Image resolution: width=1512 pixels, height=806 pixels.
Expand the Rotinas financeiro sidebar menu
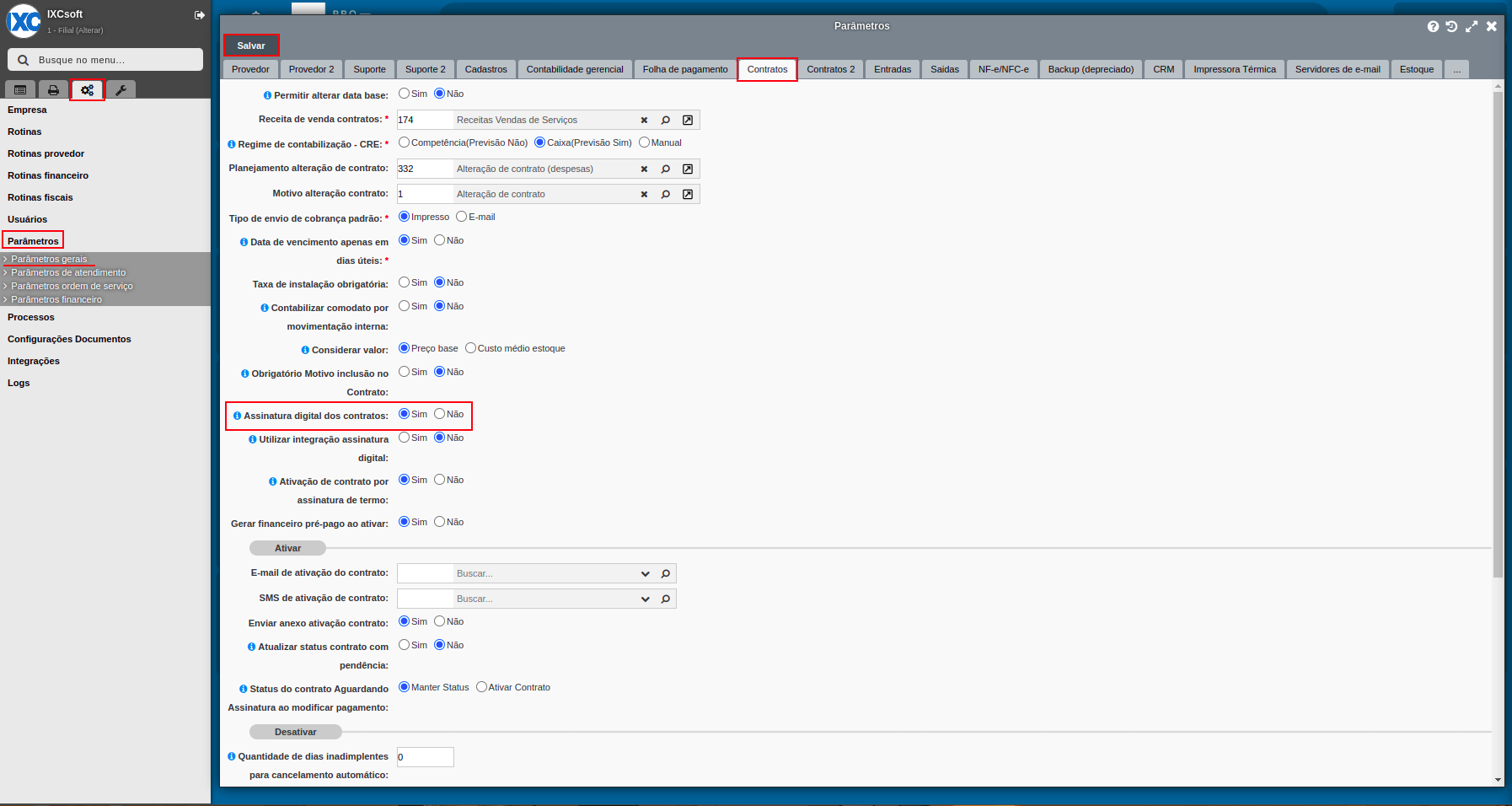48,175
